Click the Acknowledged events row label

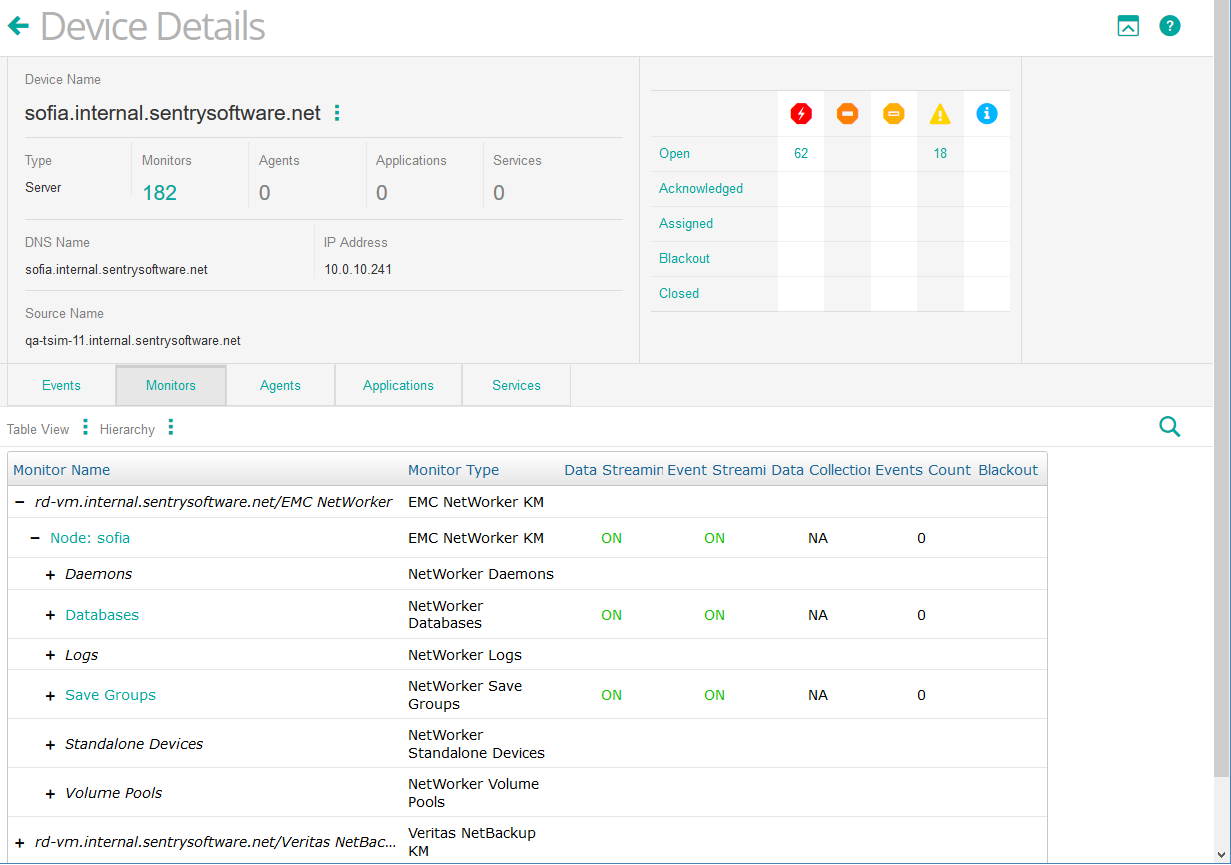(x=700, y=188)
